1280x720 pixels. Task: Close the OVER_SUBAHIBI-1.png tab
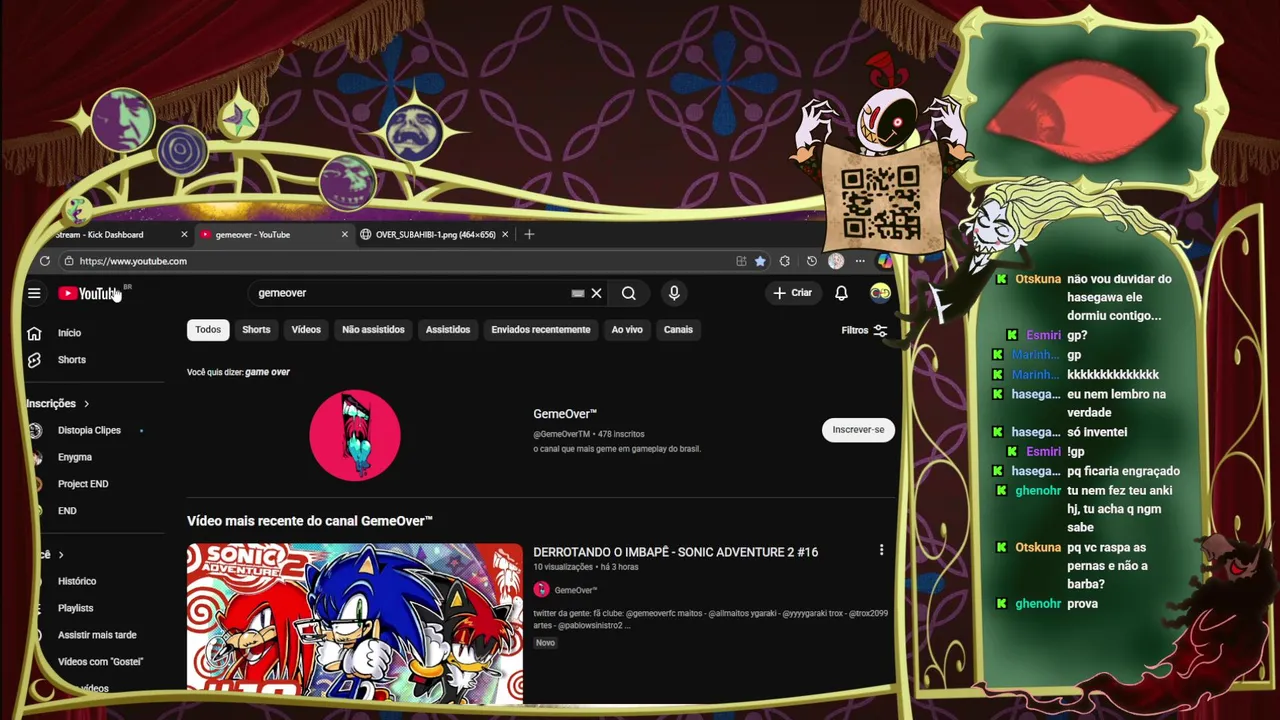point(505,235)
